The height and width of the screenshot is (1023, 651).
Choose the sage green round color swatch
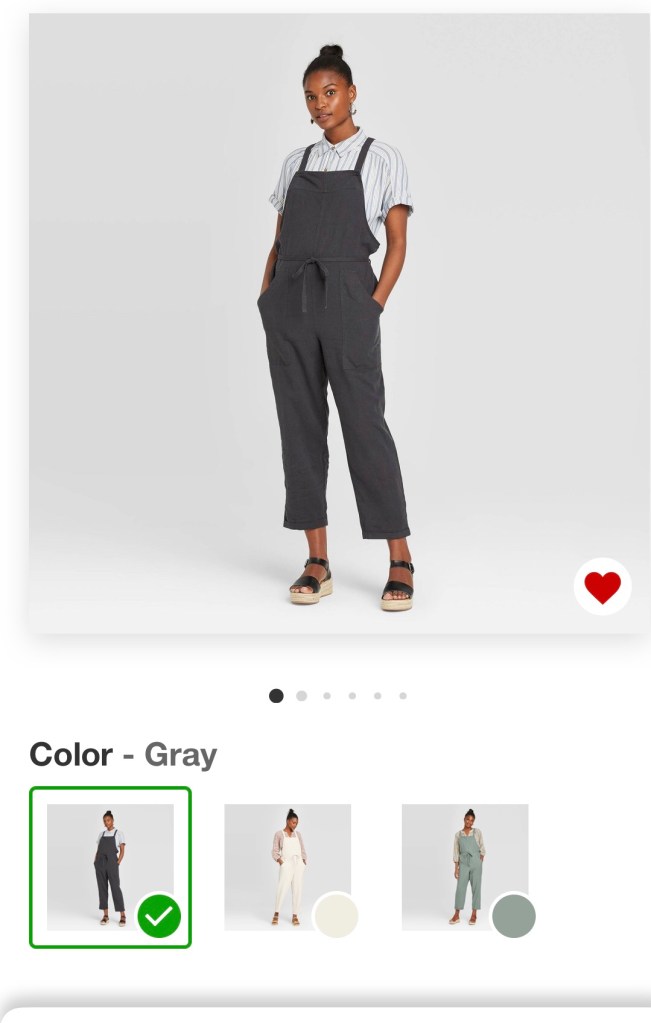[513, 916]
